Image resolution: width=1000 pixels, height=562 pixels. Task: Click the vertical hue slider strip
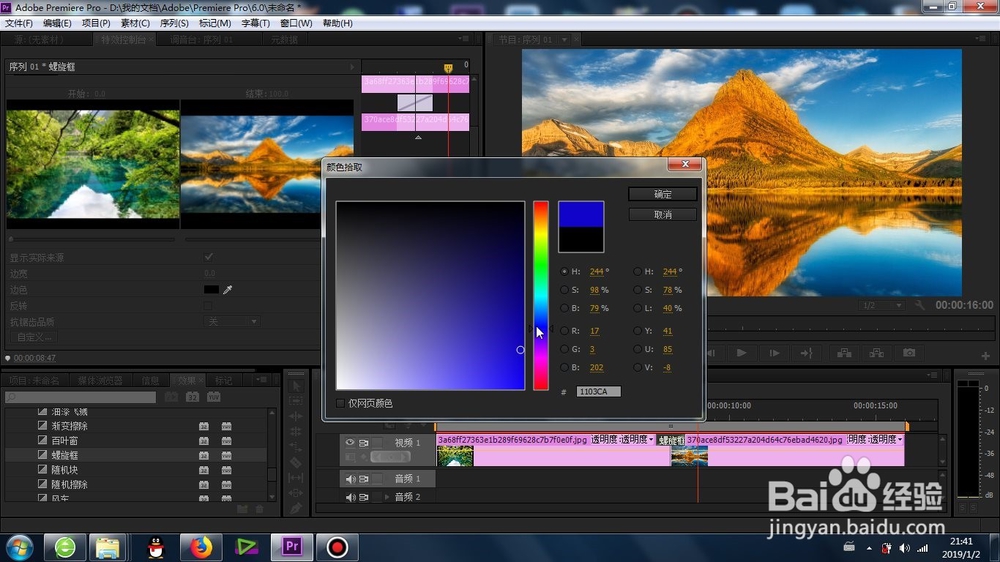(x=541, y=295)
